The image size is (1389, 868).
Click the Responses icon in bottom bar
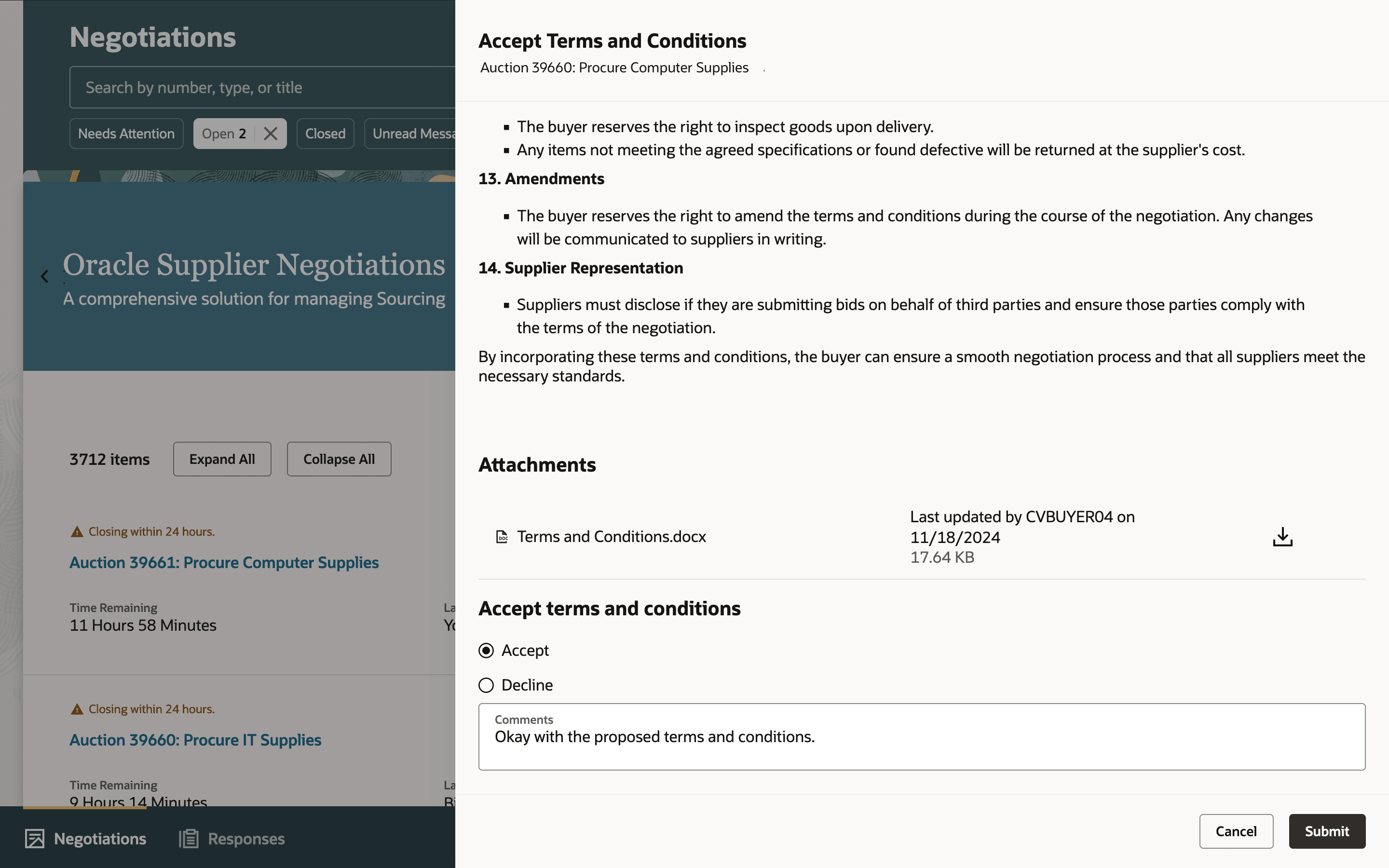click(x=189, y=839)
